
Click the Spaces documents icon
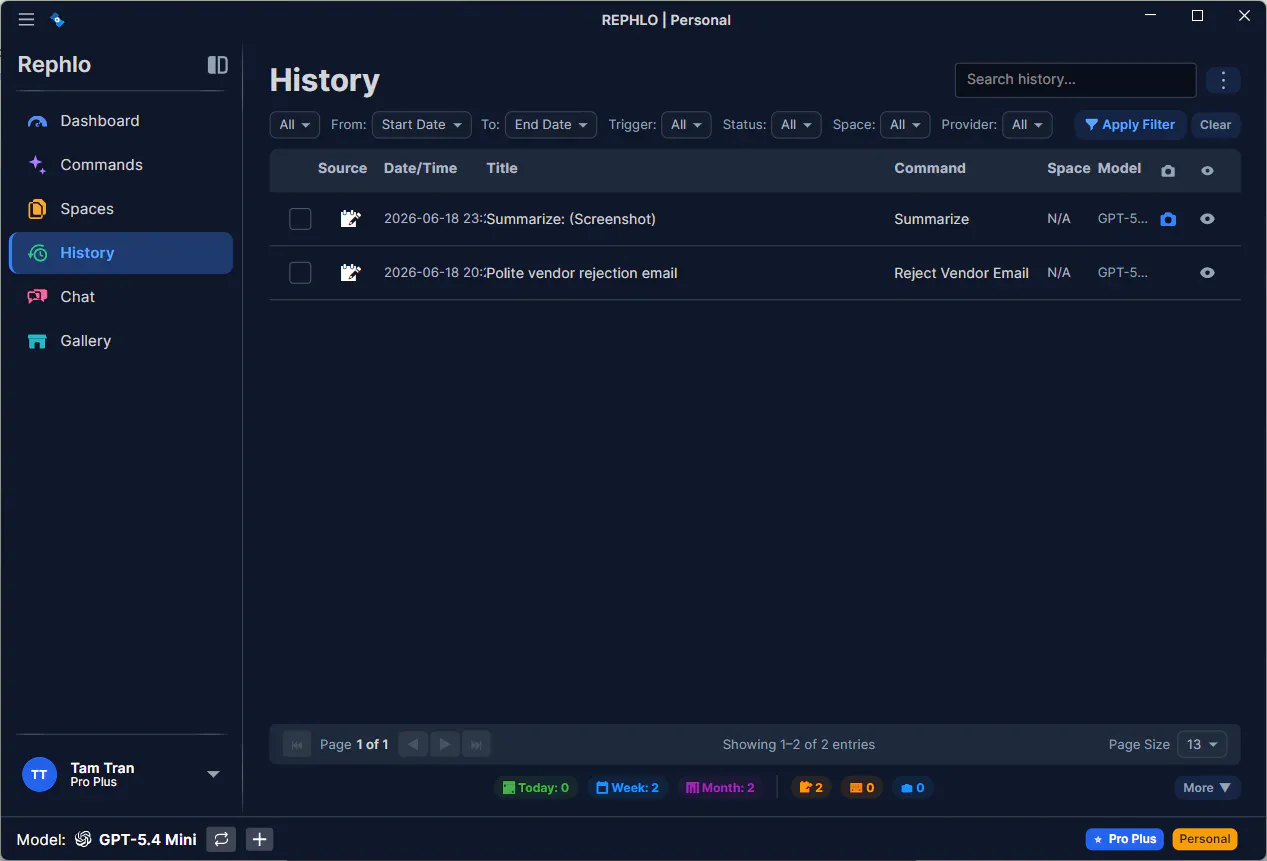pos(37,209)
